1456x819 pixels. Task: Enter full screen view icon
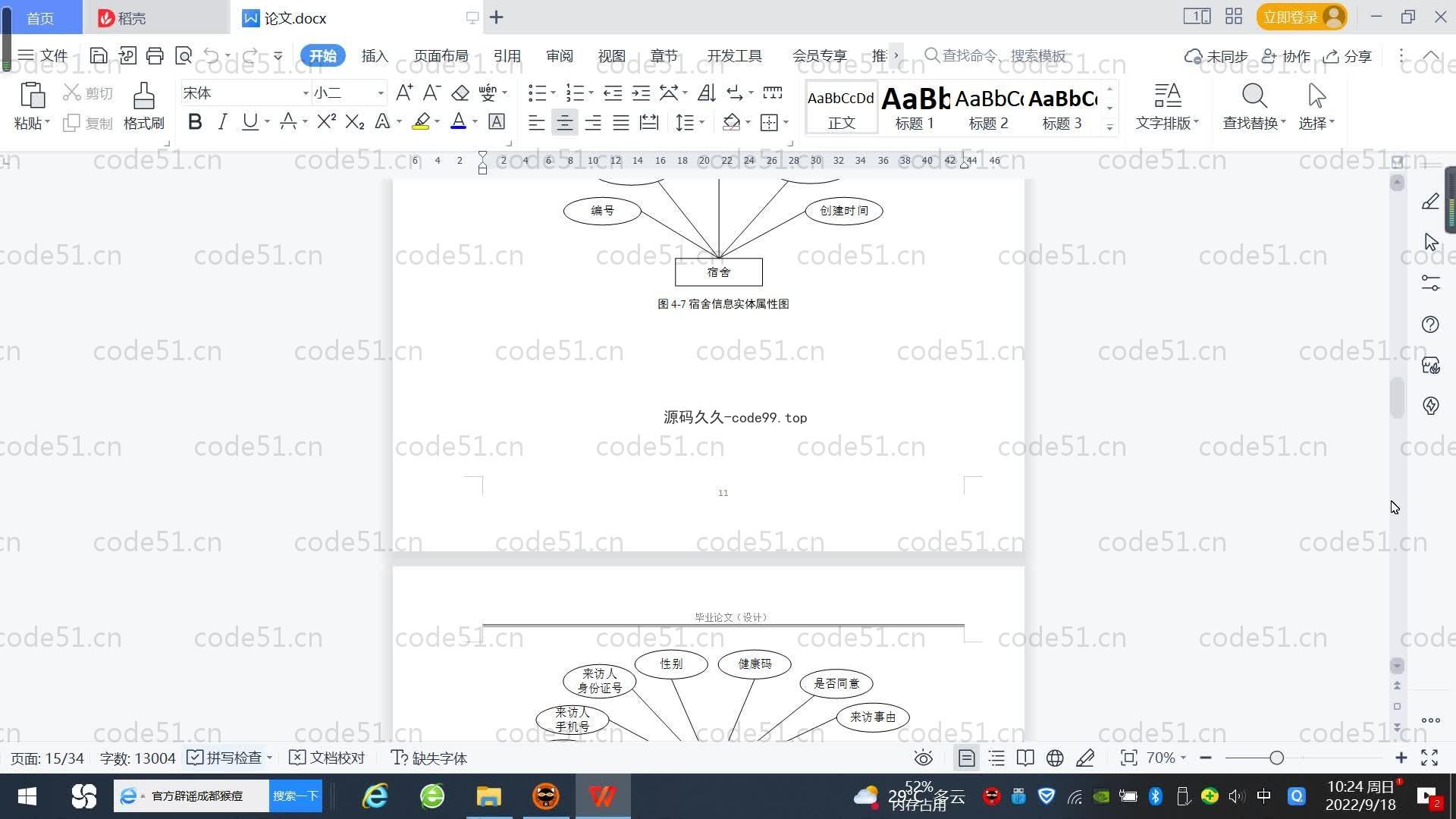pos(1429,758)
